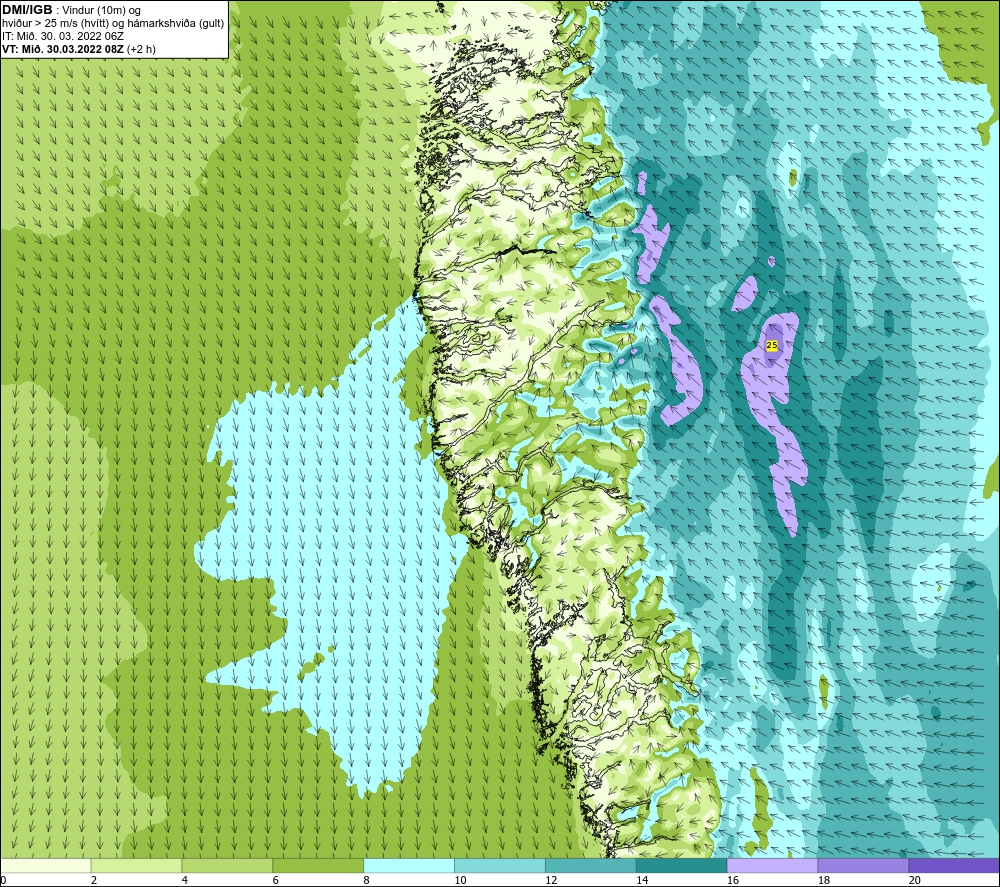Click the 'VT: Mið. 30.03.2022 08Z' line

(x=78, y=49)
